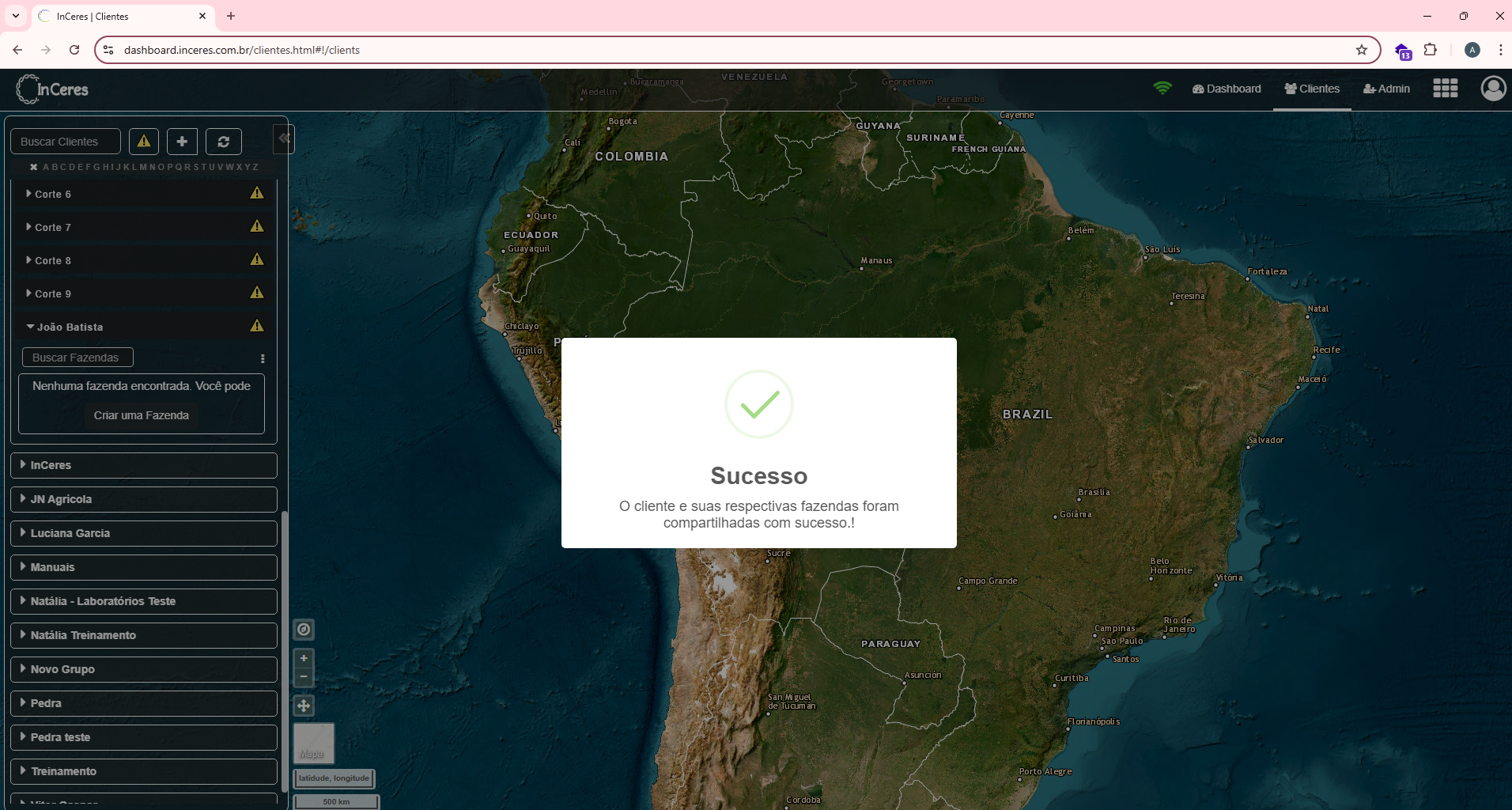Viewport: 1512px width, 810px height.
Task: Click the Buscar Fazendas search field
Action: (77, 358)
